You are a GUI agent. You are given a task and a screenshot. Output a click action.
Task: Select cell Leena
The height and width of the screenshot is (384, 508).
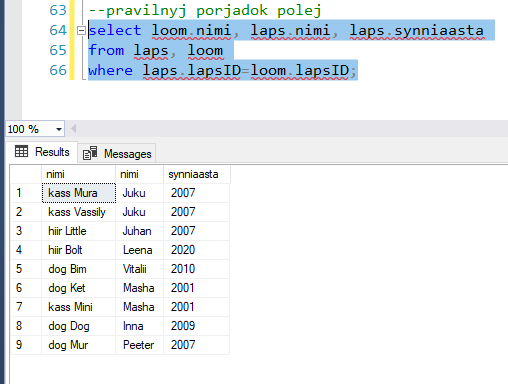pos(139,250)
